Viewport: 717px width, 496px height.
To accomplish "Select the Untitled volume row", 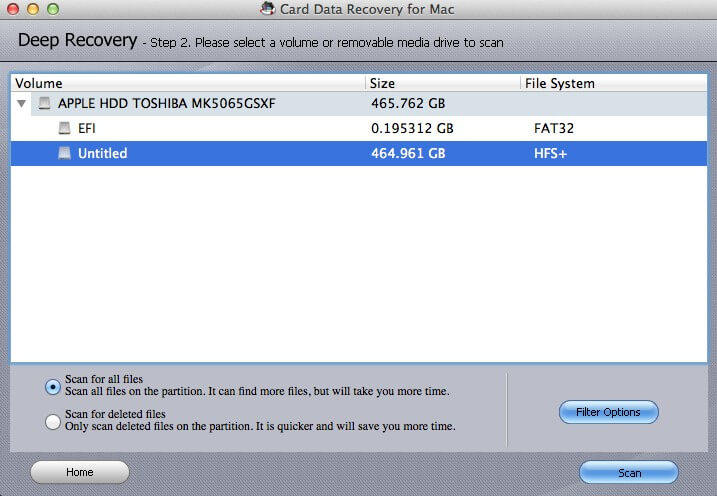I will click(x=358, y=153).
